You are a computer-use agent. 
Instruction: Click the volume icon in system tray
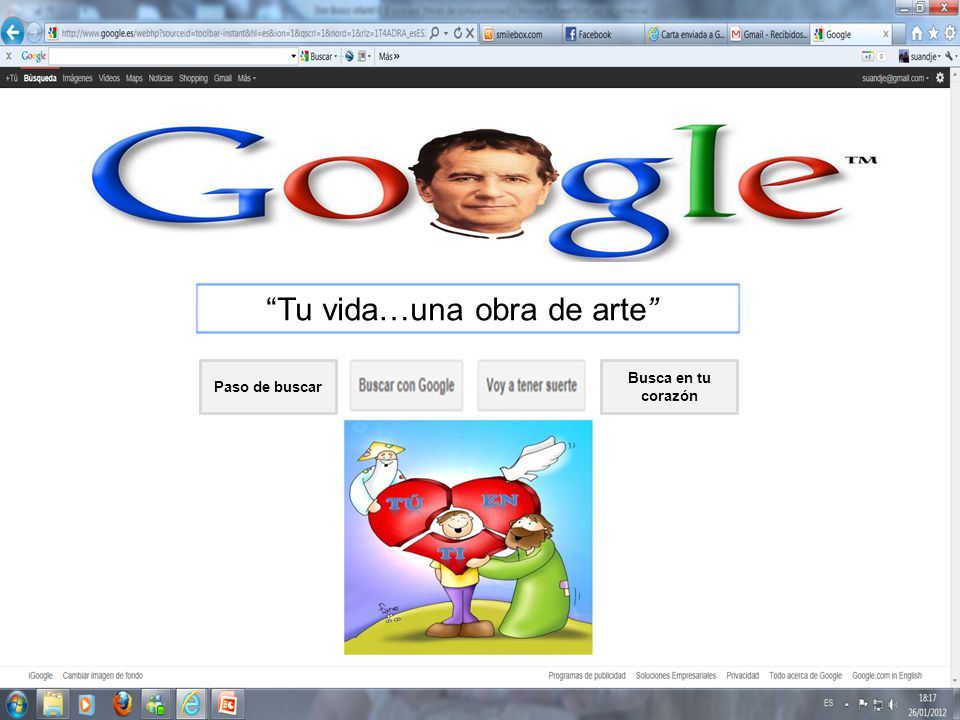[x=893, y=705]
